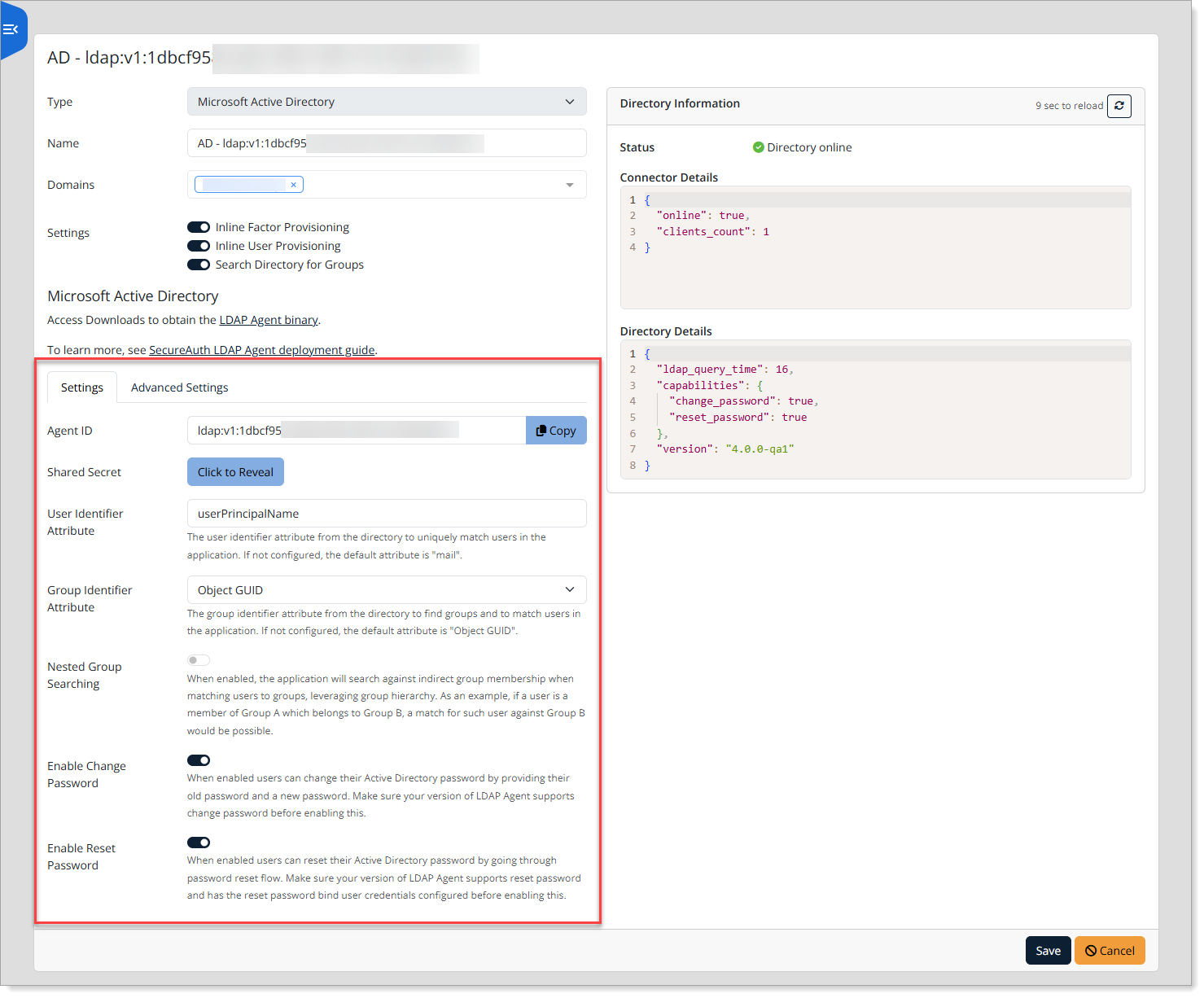This screenshot has height=998, width=1204.
Task: Click the Microsoft Active Directory section heading
Action: 133,296
